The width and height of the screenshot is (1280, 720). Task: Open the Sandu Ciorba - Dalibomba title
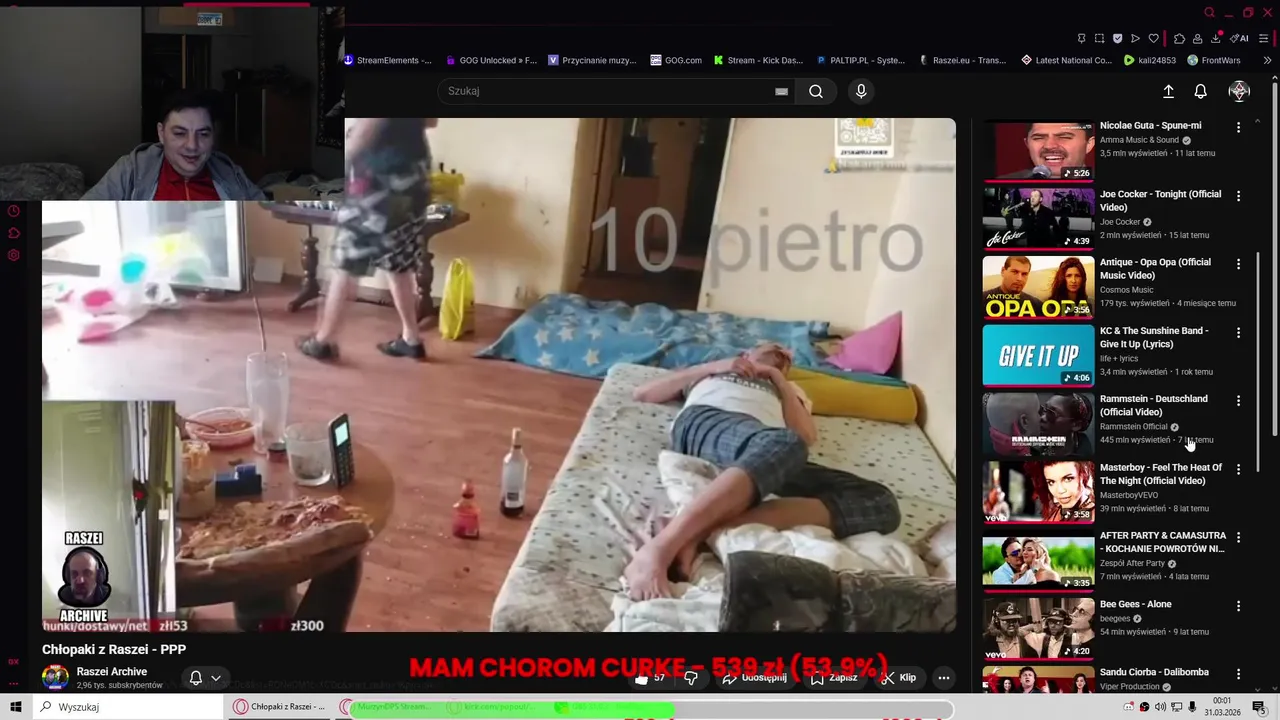click(1154, 672)
